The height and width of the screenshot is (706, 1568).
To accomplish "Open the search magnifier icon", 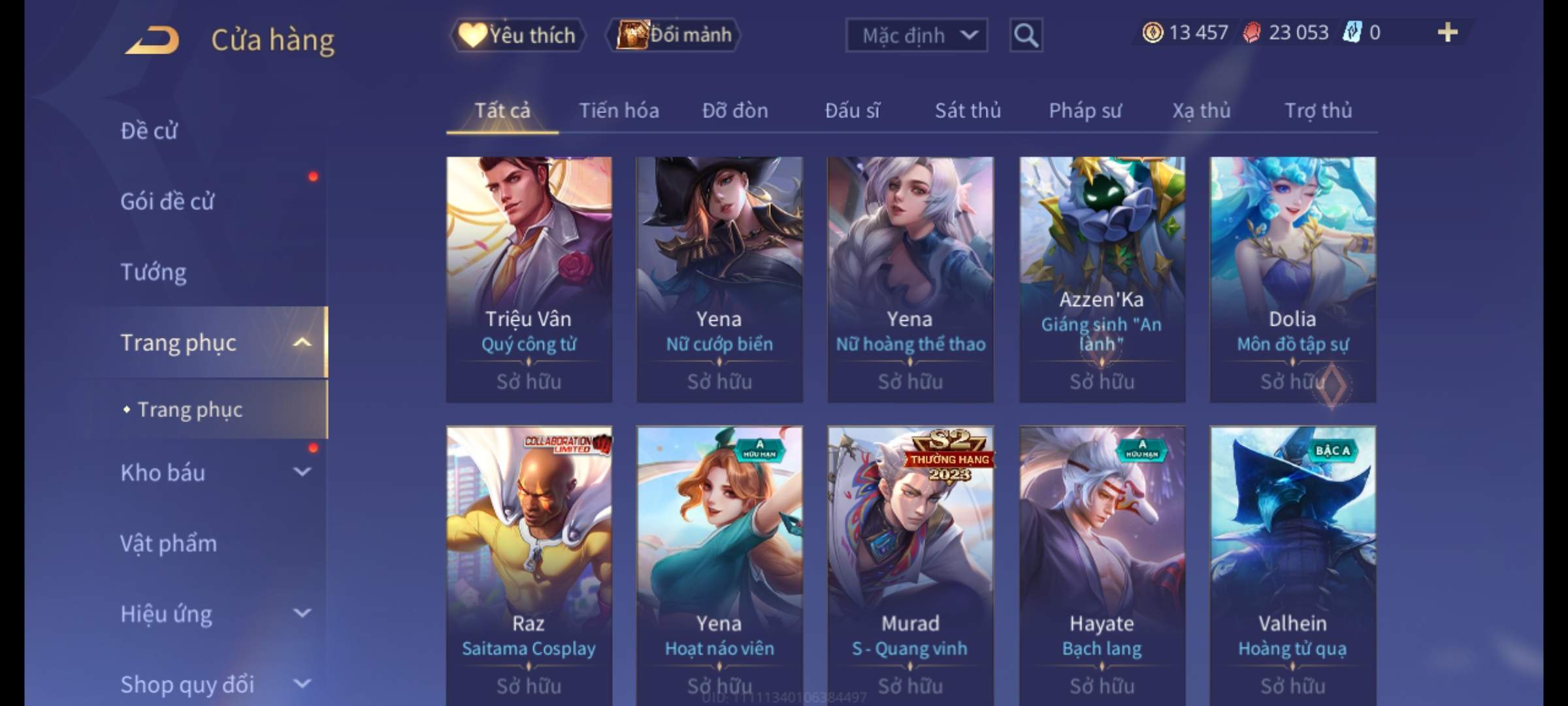I will tap(1026, 35).
